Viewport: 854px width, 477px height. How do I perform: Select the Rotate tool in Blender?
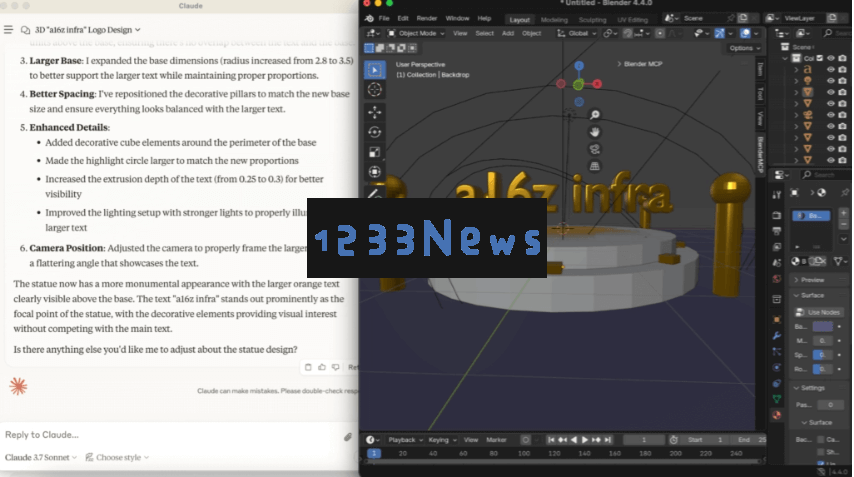(x=375, y=132)
